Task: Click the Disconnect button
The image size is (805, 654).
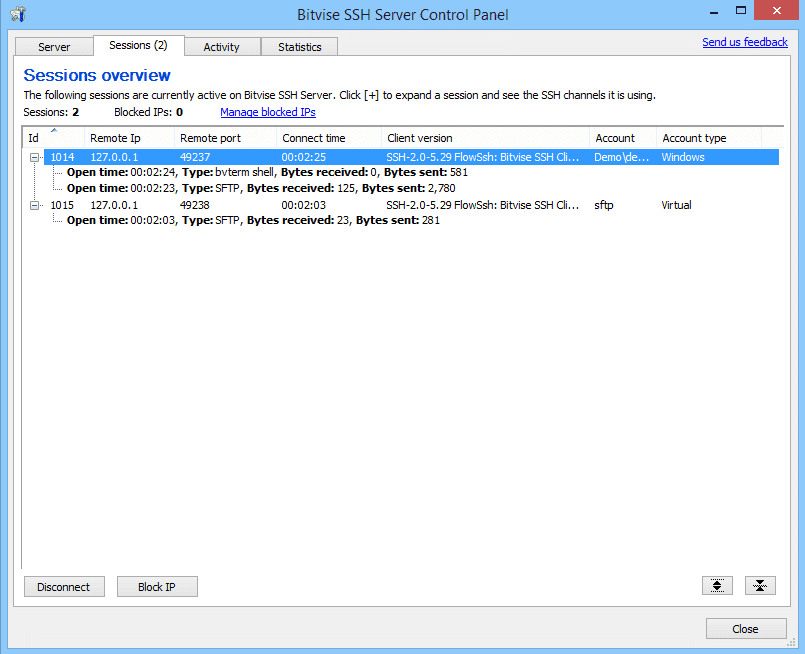Action: coord(64,587)
